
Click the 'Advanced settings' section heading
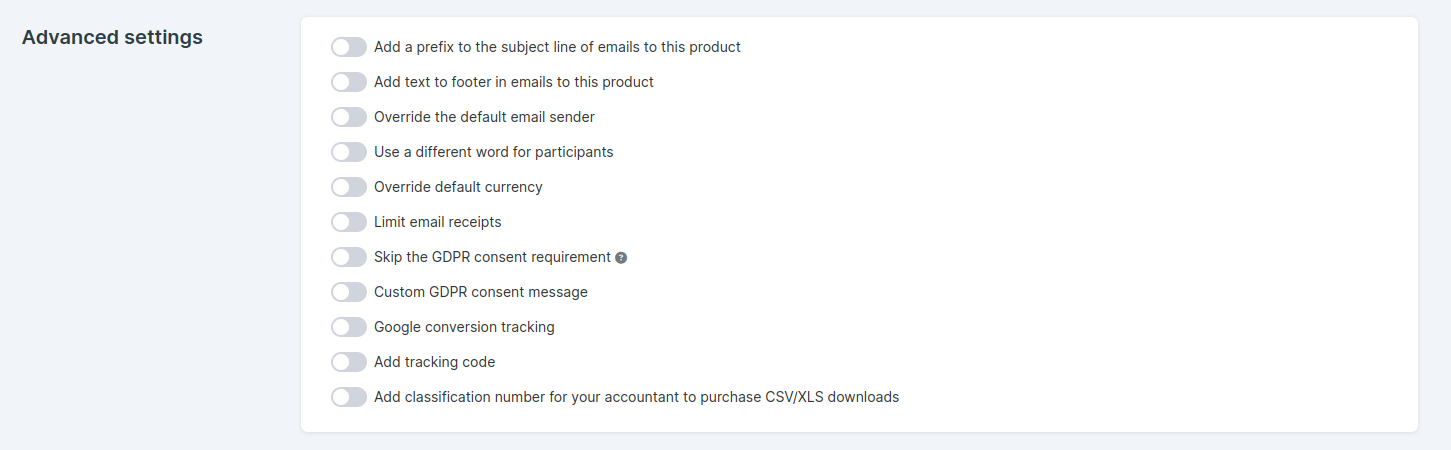112,38
